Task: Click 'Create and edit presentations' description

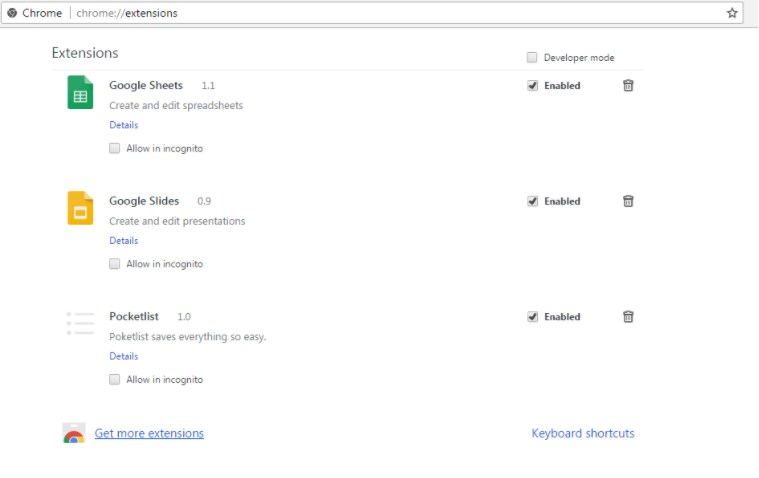Action: click(x=177, y=221)
